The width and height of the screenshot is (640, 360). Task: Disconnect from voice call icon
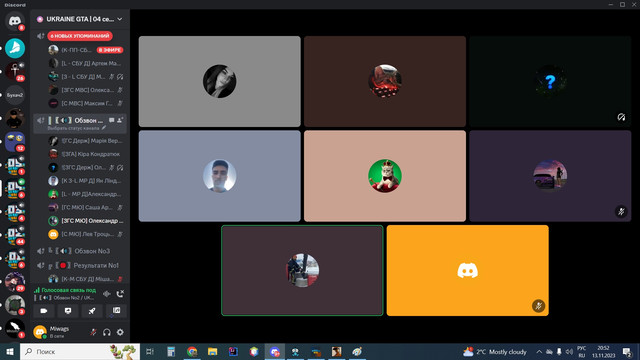pos(120,294)
